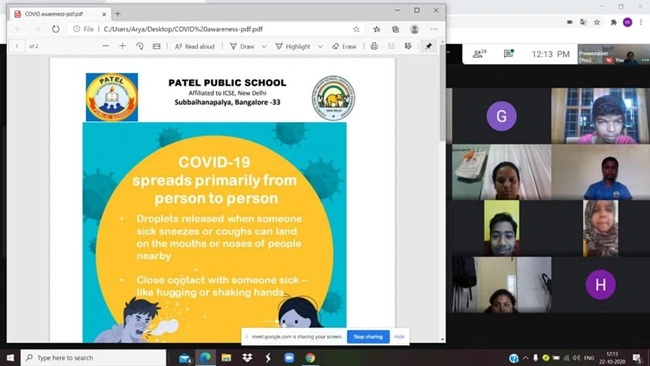The width and height of the screenshot is (650, 366).
Task: Zoom out the PDF with the minus icon
Action: coord(106,46)
